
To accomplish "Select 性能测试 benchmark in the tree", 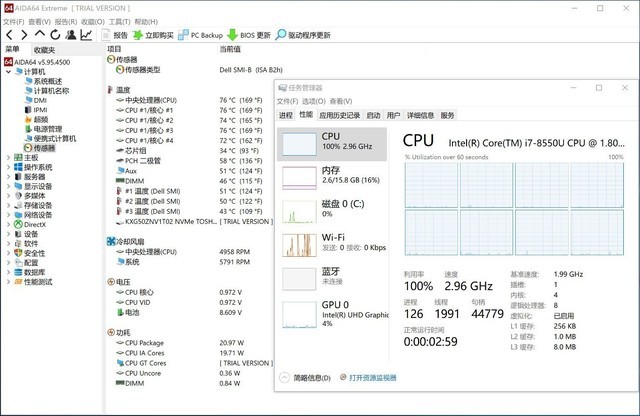I will coord(33,282).
